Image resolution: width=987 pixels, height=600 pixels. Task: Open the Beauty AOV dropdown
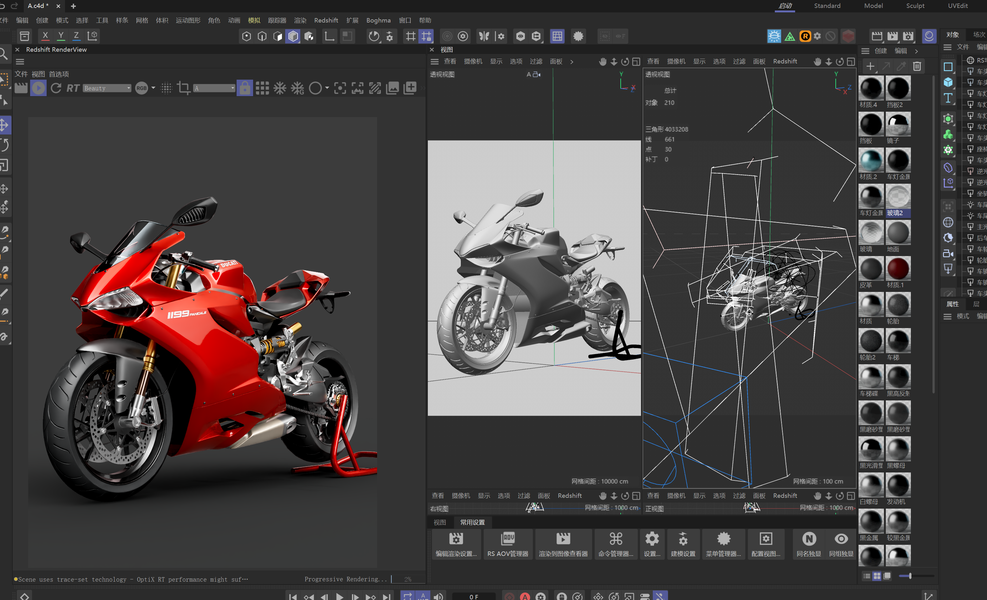107,88
